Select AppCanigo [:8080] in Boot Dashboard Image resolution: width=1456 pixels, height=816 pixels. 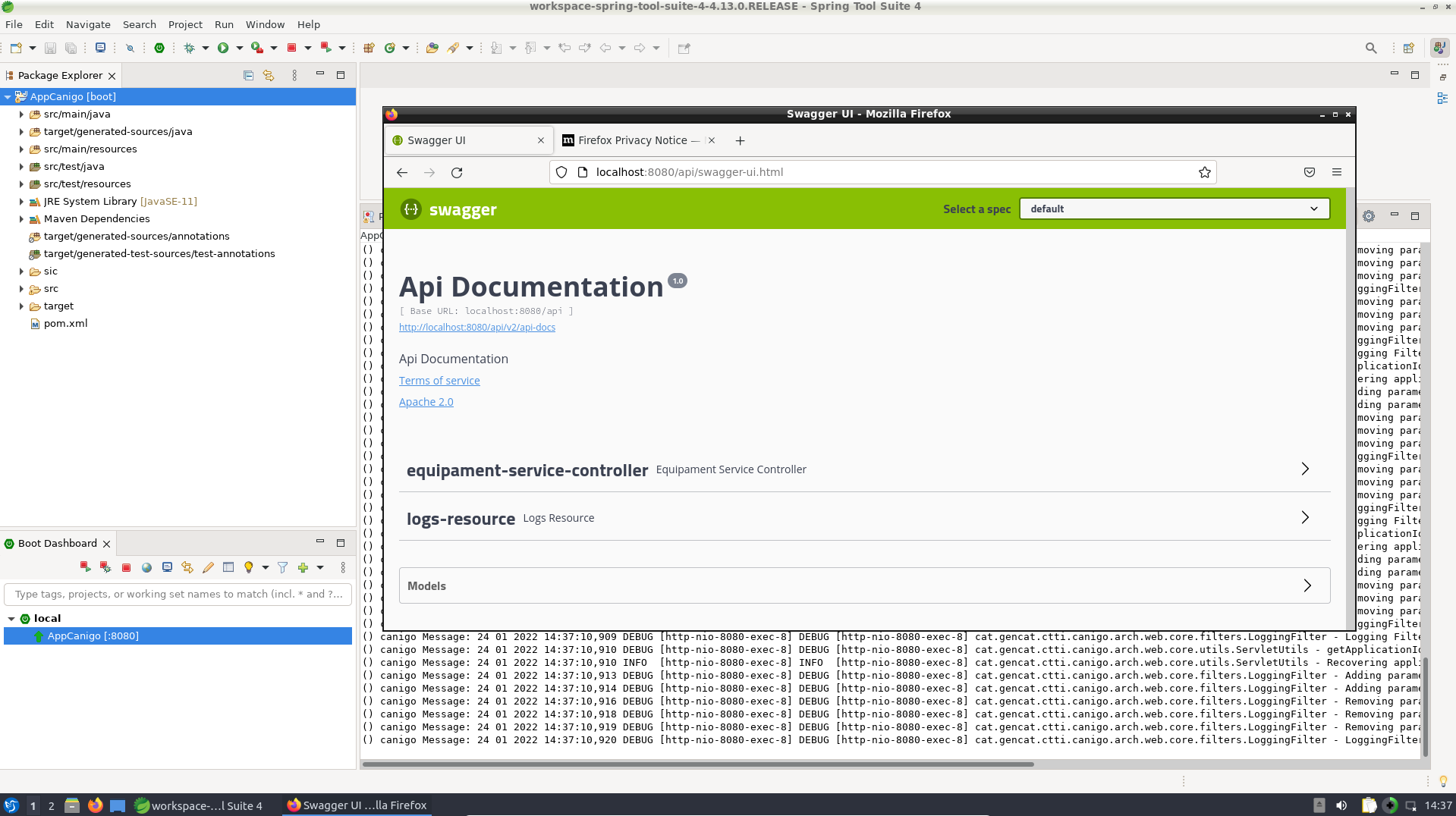tap(178, 636)
